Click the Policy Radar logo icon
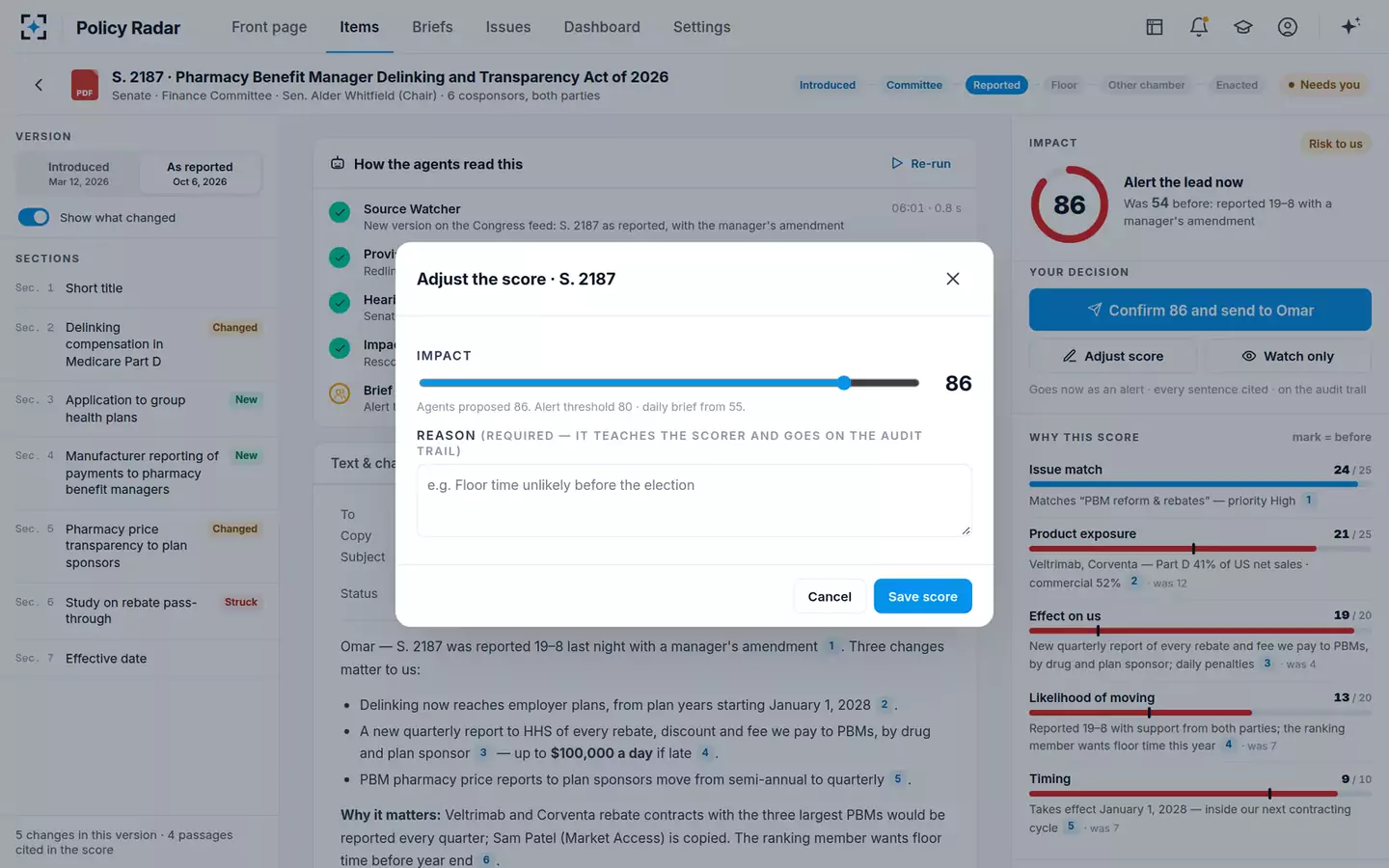Screen dimensions: 1389x868 [34, 27]
